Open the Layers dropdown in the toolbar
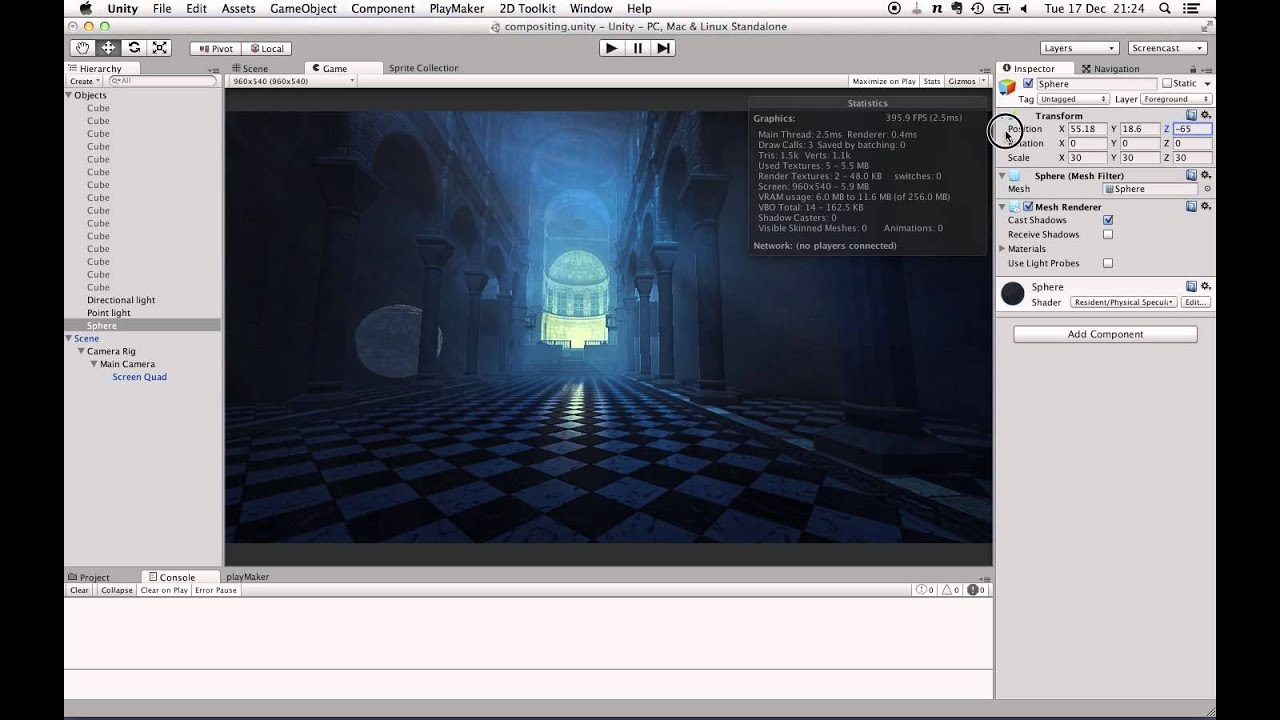 tap(1079, 48)
